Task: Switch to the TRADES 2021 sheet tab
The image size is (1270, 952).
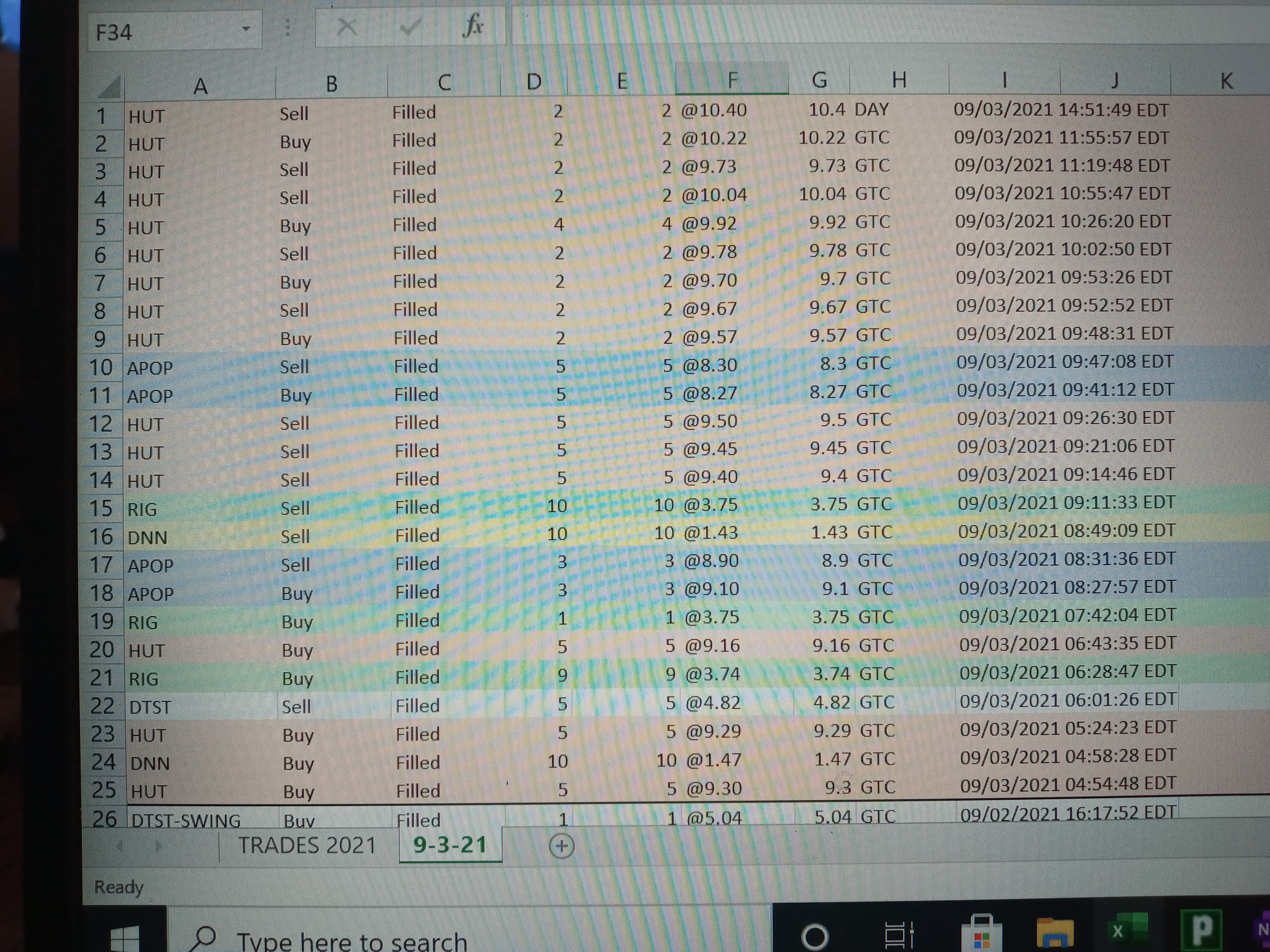Action: (x=307, y=845)
